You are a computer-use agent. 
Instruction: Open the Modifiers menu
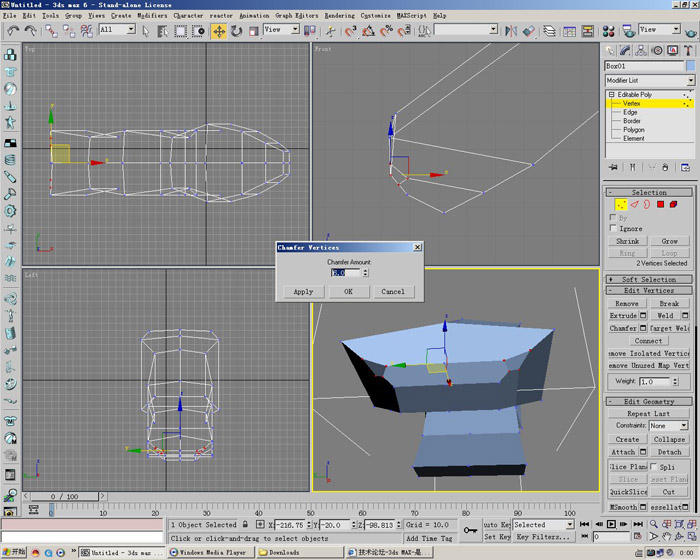point(152,16)
